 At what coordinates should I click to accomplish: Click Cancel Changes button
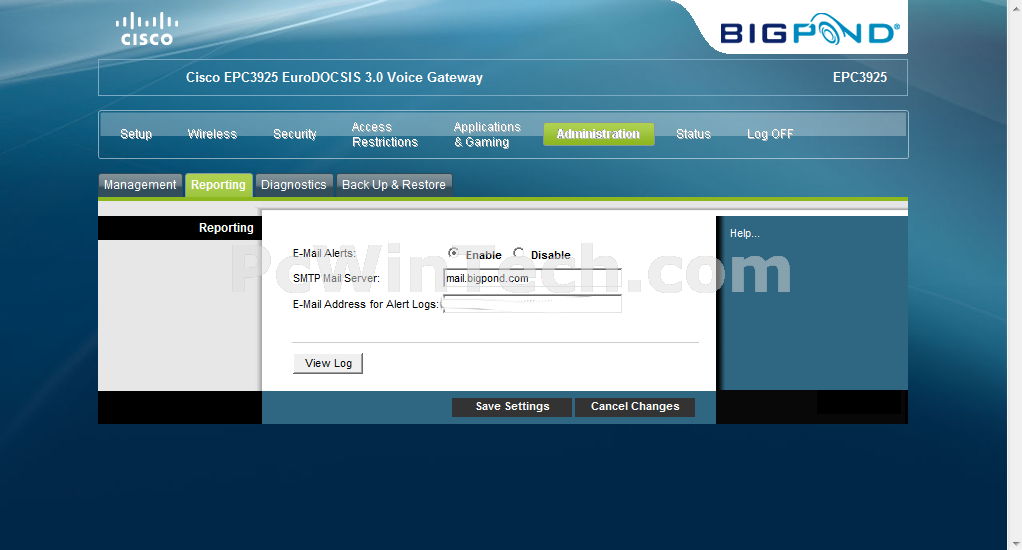635,407
